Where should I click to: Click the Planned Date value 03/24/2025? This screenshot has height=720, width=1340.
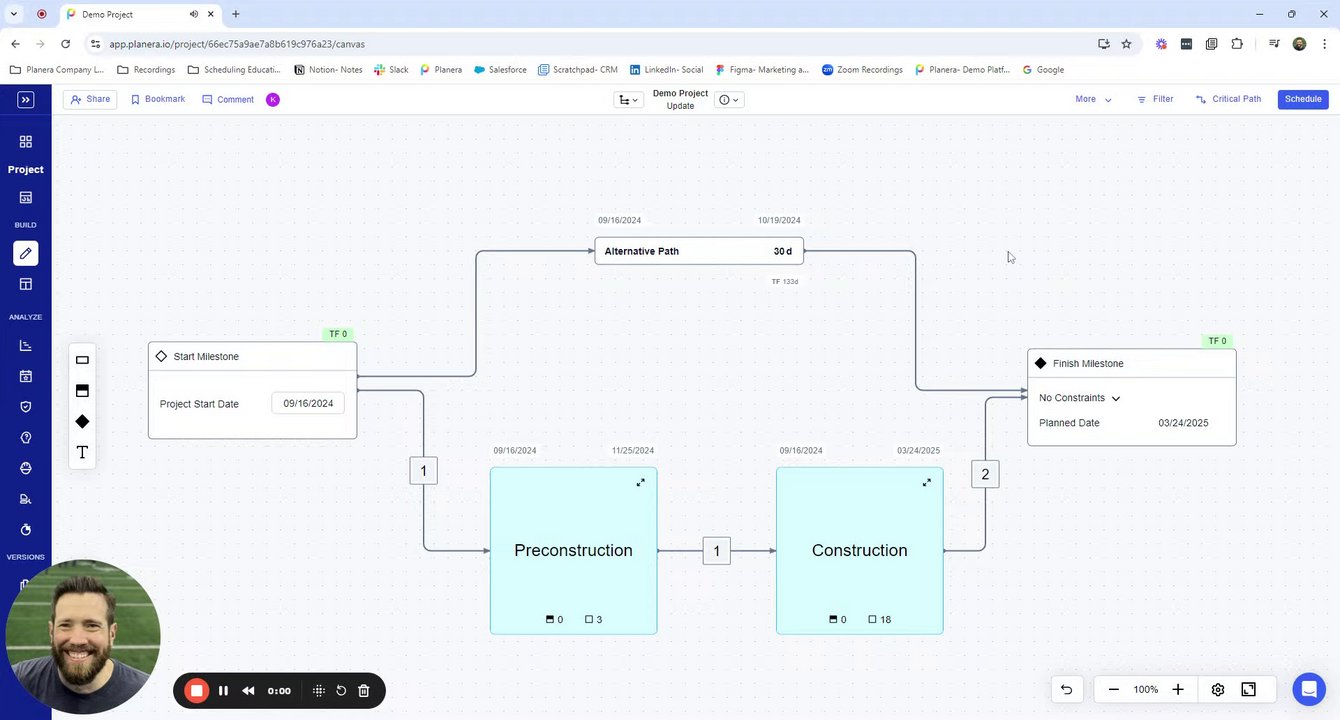click(x=1183, y=423)
